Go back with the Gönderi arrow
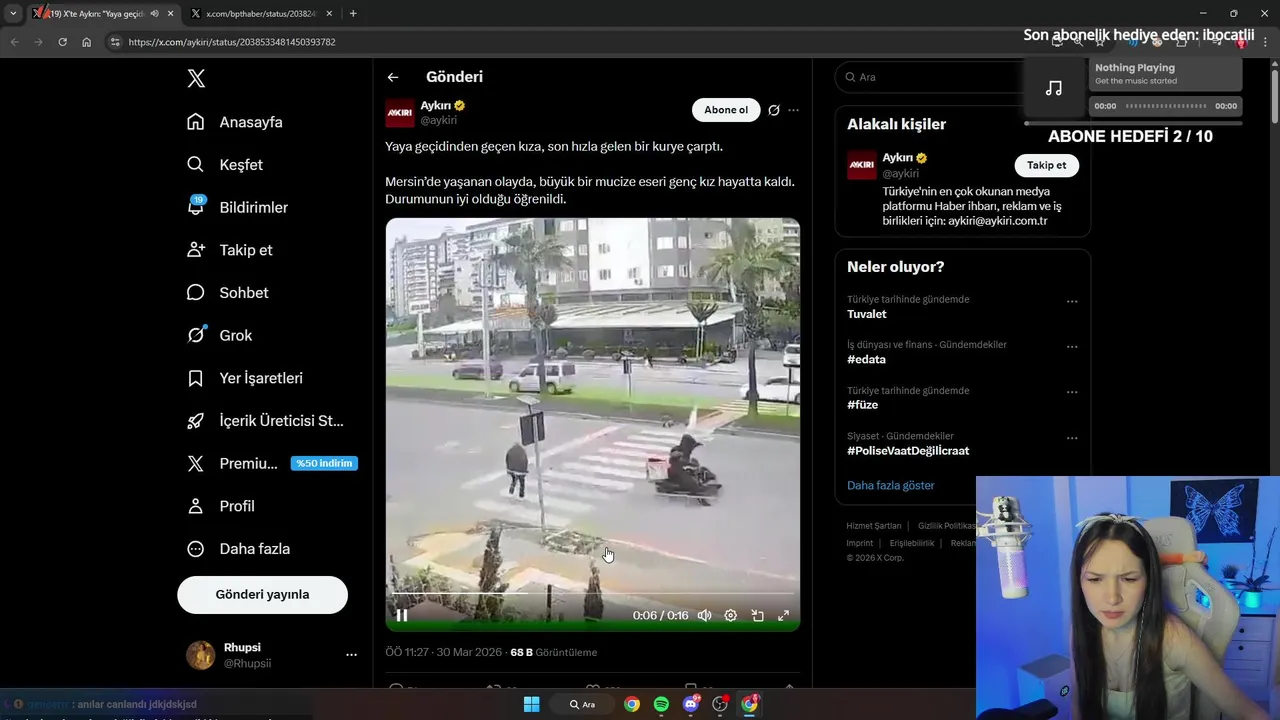This screenshot has width=1280, height=720. [x=393, y=77]
